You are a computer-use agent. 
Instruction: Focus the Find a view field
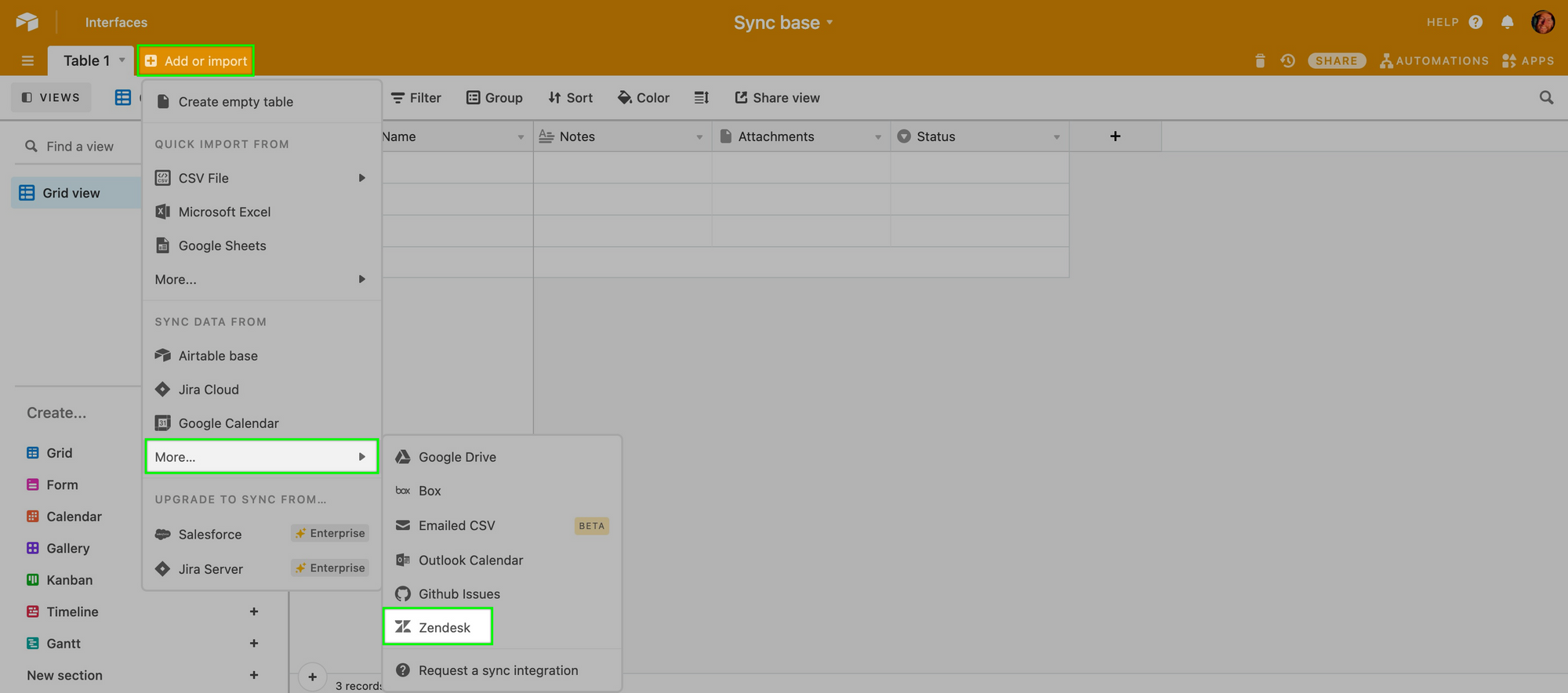pyautogui.click(x=79, y=146)
